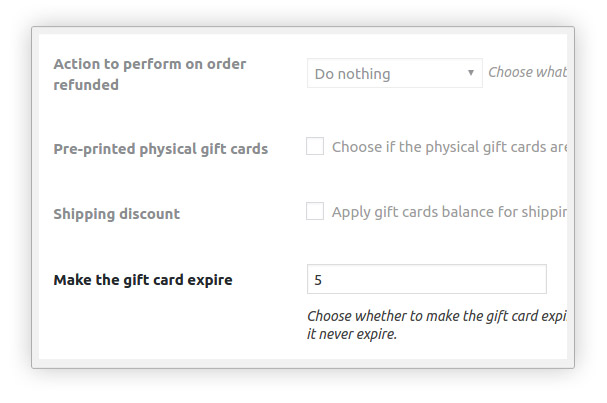Screen dimensions: 607x403
Task: Click the "Choose whether to make" description line
Action: pos(437,316)
